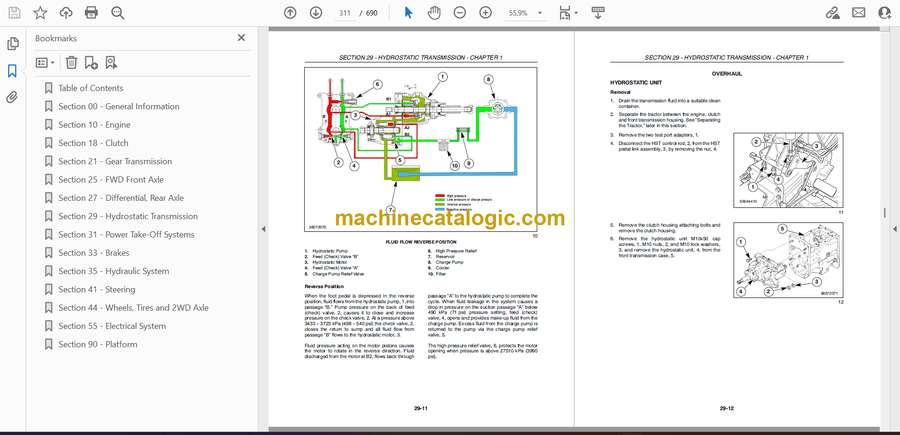Screen dimensions: 900x435
Task: Jump to Section 31 - Power Take-Off Systems
Action: coord(126,235)
